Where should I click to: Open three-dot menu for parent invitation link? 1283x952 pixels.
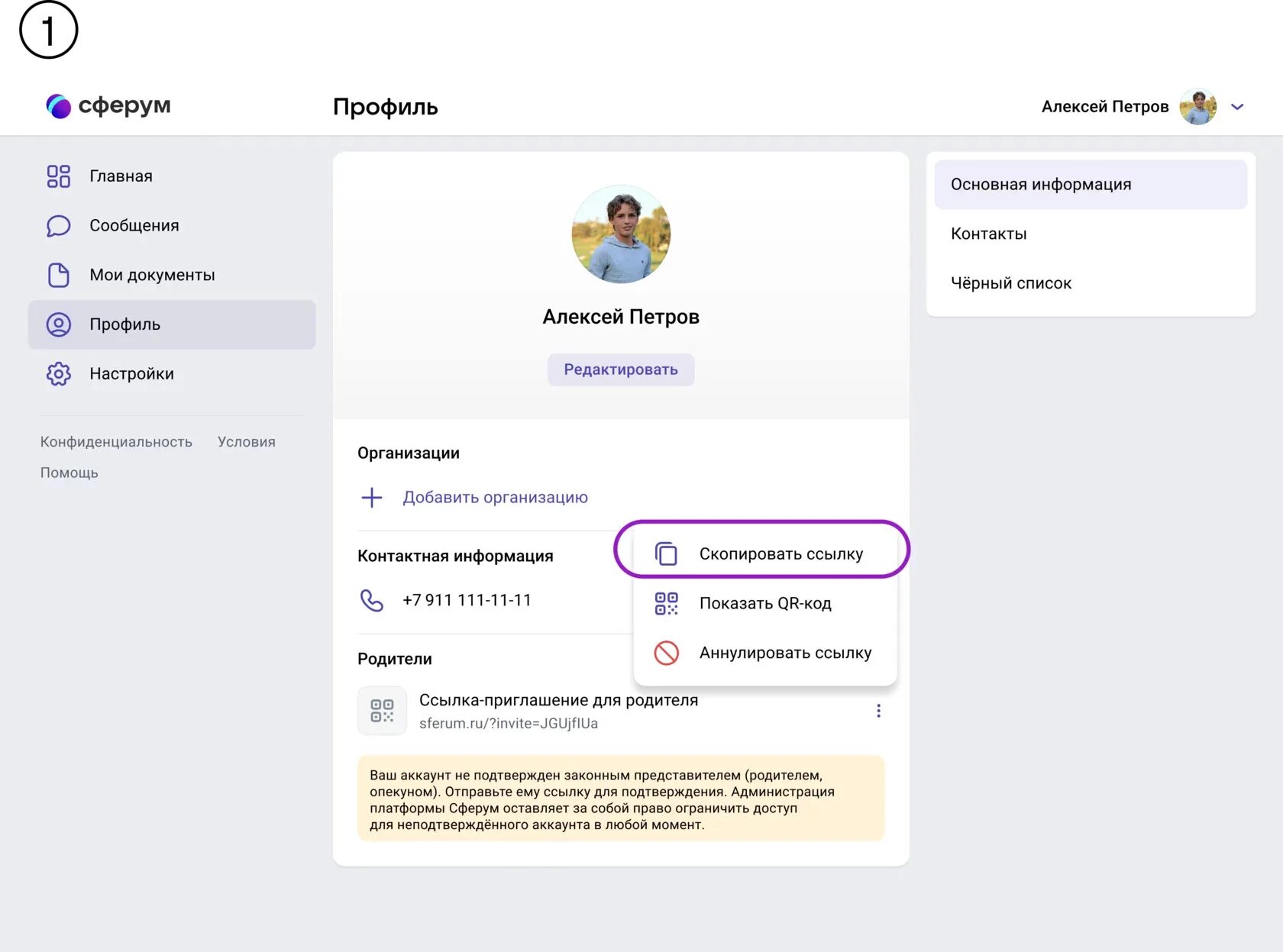pos(878,712)
